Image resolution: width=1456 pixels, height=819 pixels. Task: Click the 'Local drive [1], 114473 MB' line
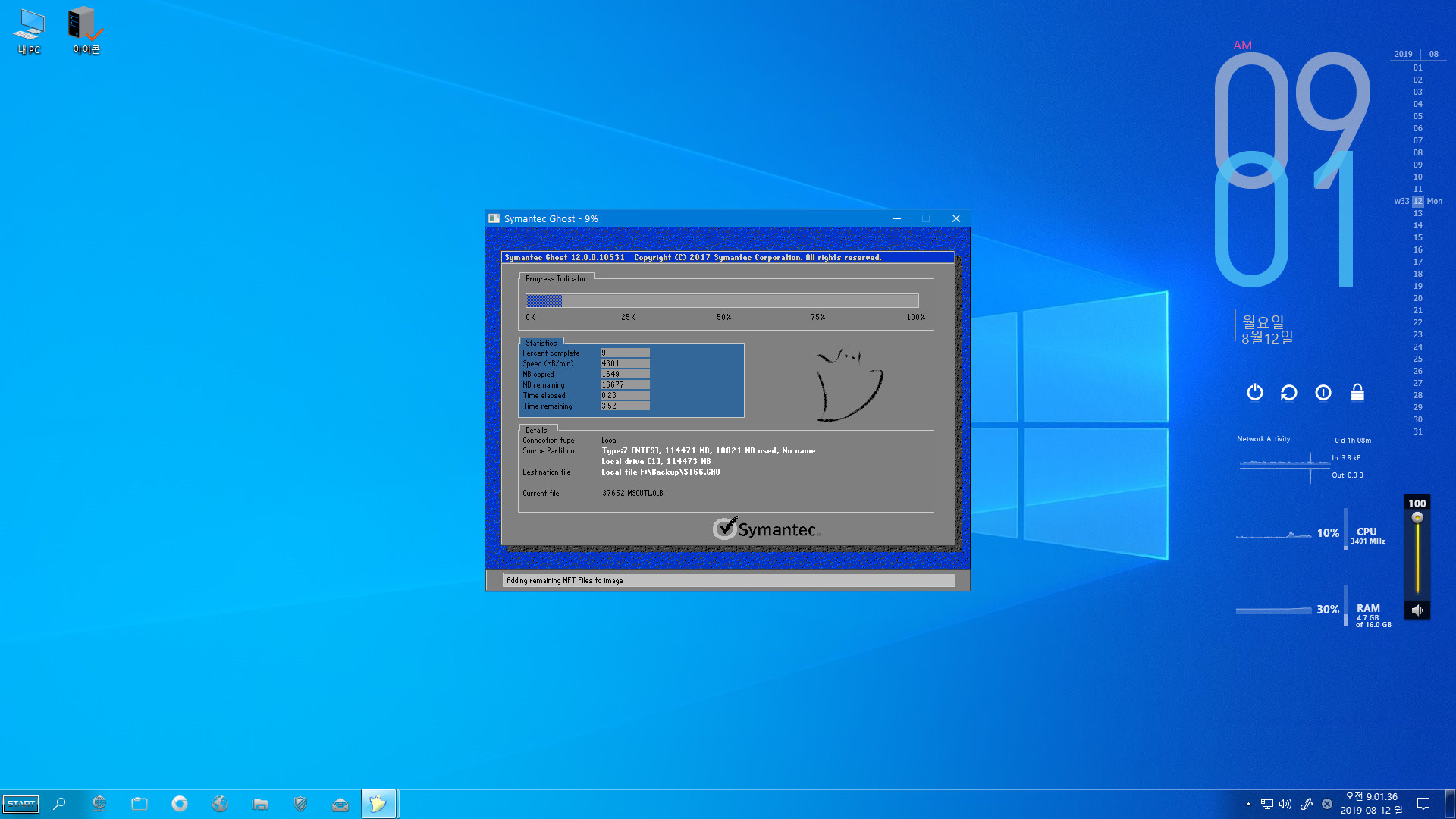click(x=656, y=461)
